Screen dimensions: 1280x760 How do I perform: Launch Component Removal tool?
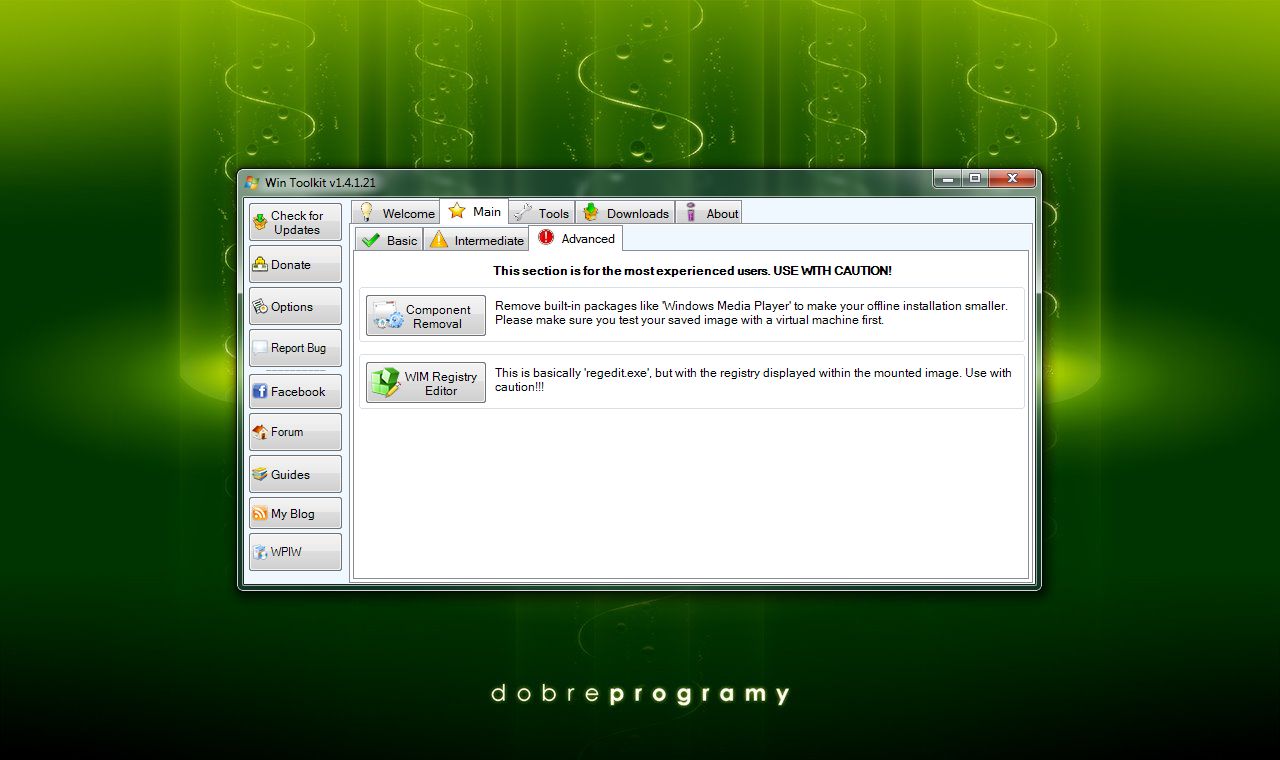pos(426,315)
